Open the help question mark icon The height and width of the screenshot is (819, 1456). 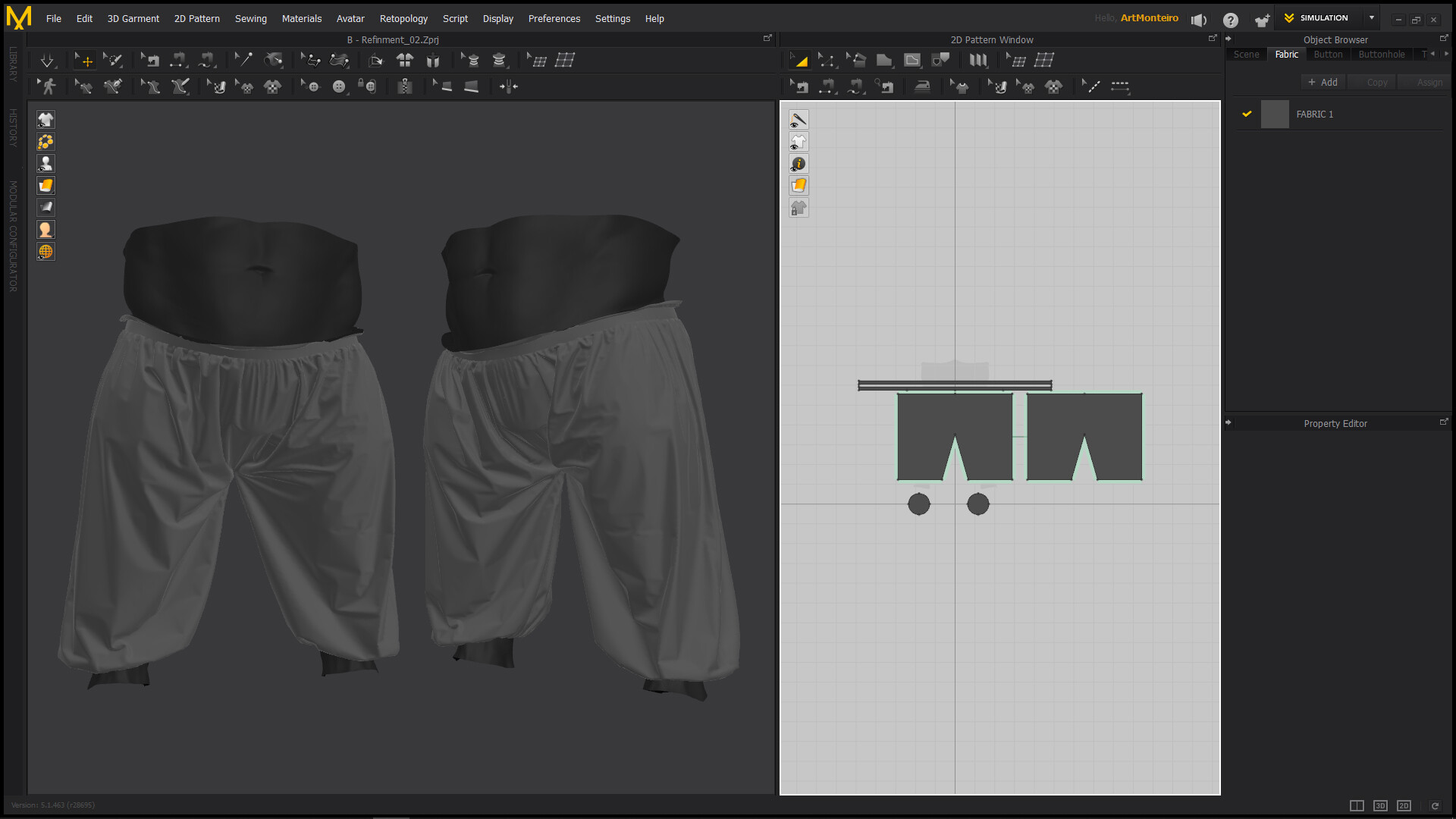(1231, 20)
